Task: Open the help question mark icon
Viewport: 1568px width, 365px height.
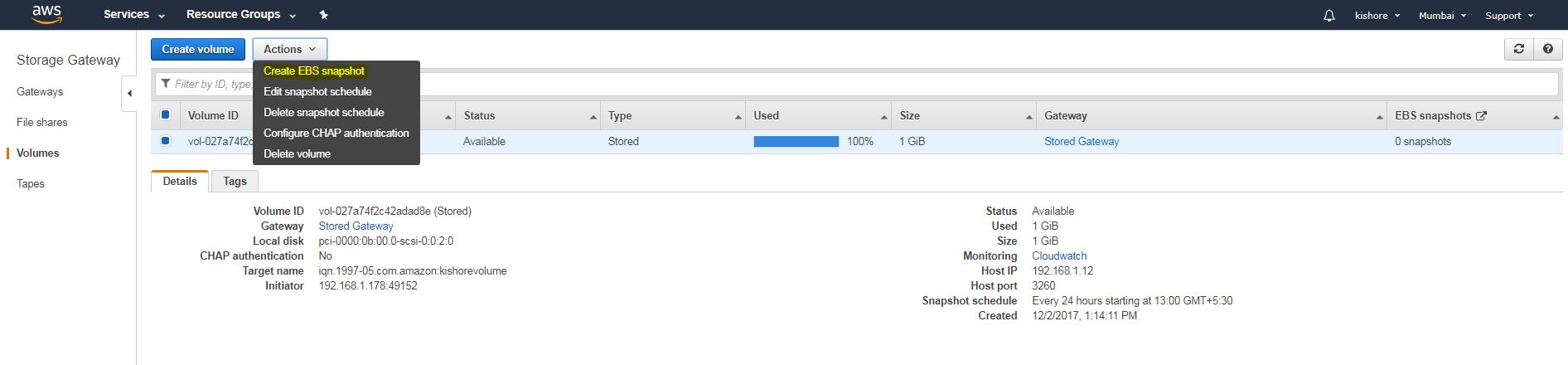Action: [1547, 49]
